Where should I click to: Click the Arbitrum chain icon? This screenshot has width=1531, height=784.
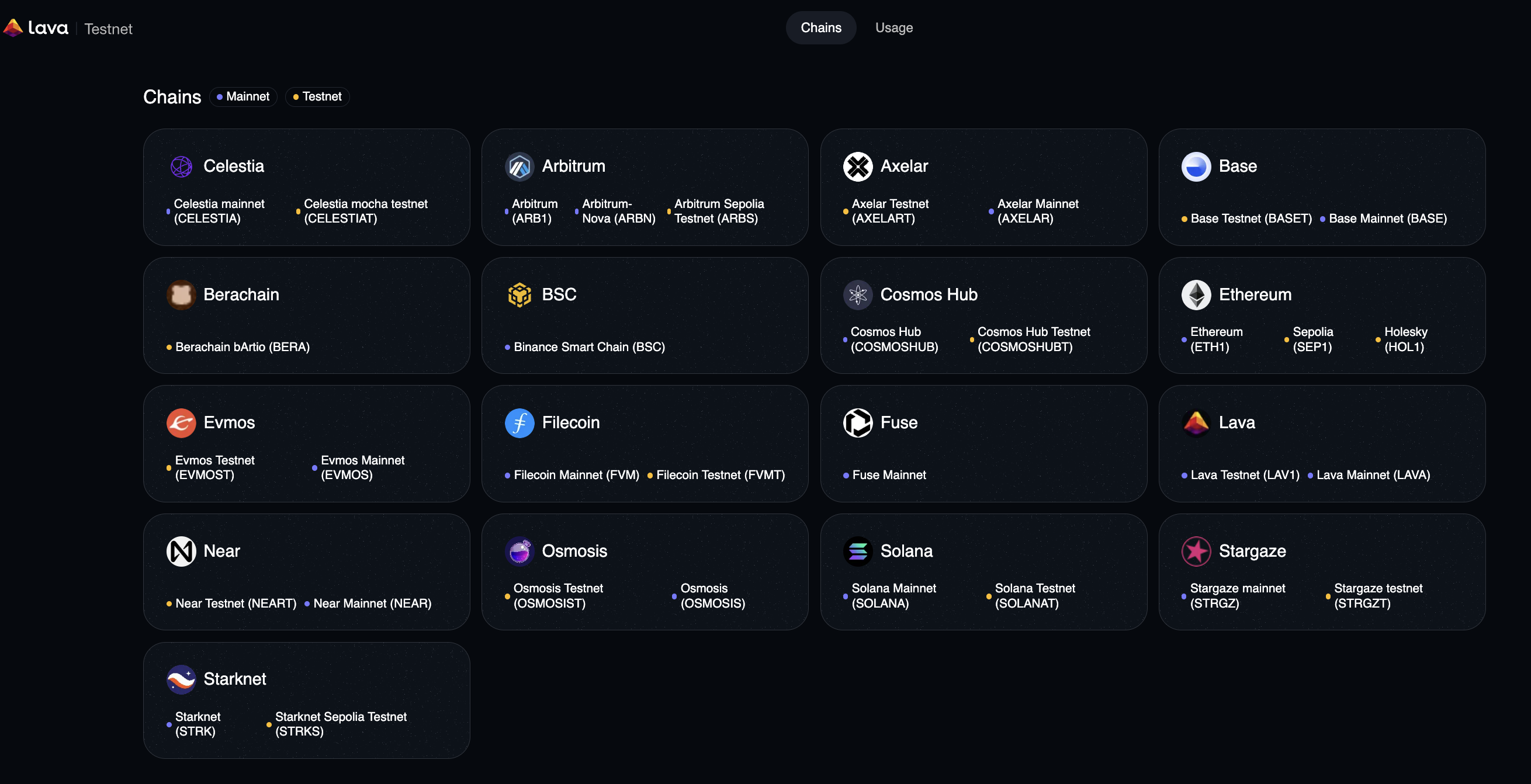pos(519,166)
